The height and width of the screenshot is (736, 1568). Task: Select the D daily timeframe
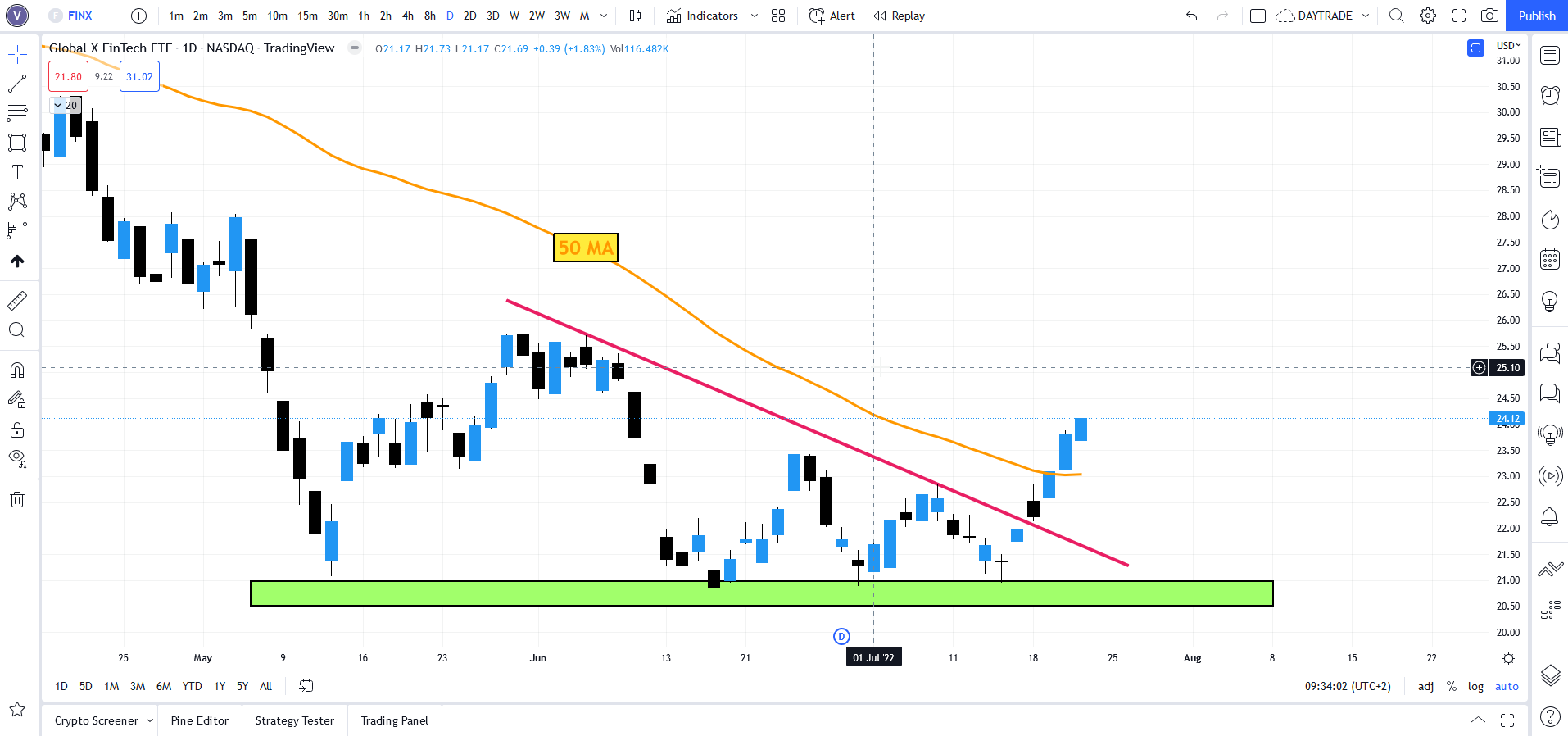click(x=450, y=16)
